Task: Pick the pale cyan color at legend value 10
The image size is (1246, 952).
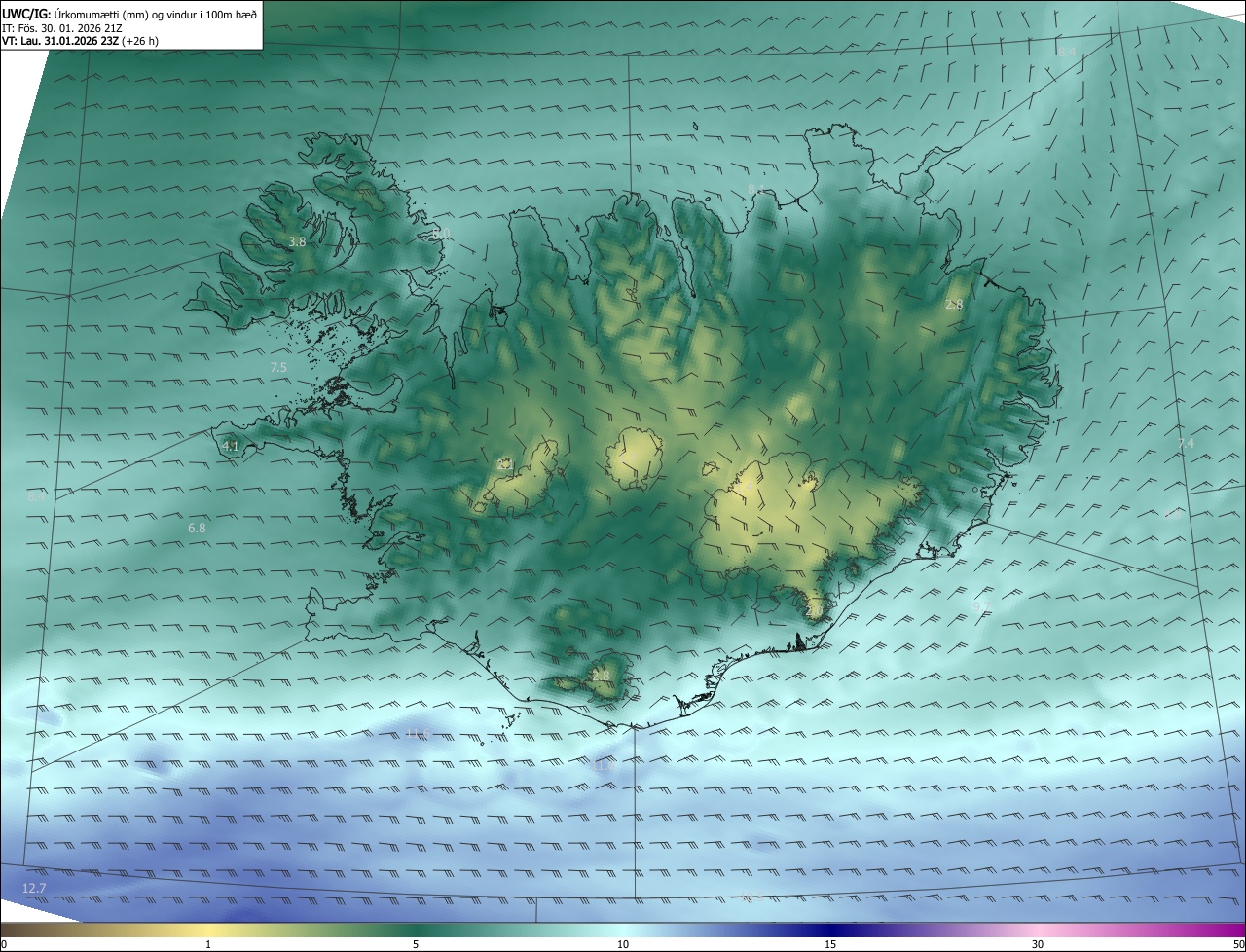Action: 623,930
